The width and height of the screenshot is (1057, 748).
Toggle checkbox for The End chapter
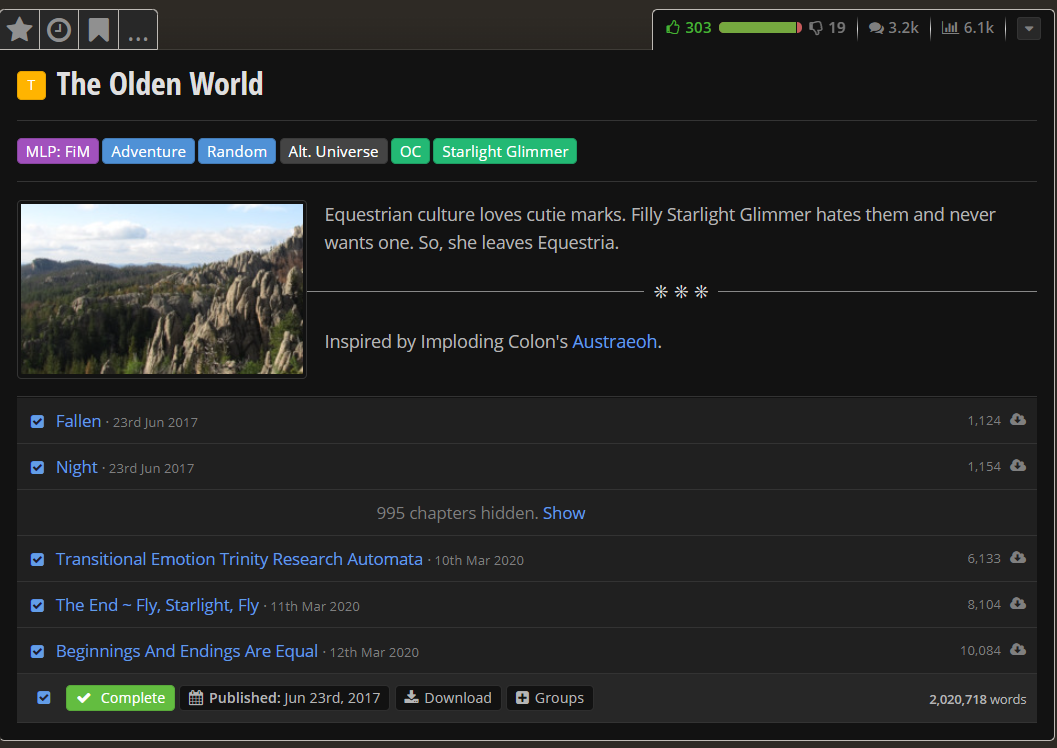(37, 606)
